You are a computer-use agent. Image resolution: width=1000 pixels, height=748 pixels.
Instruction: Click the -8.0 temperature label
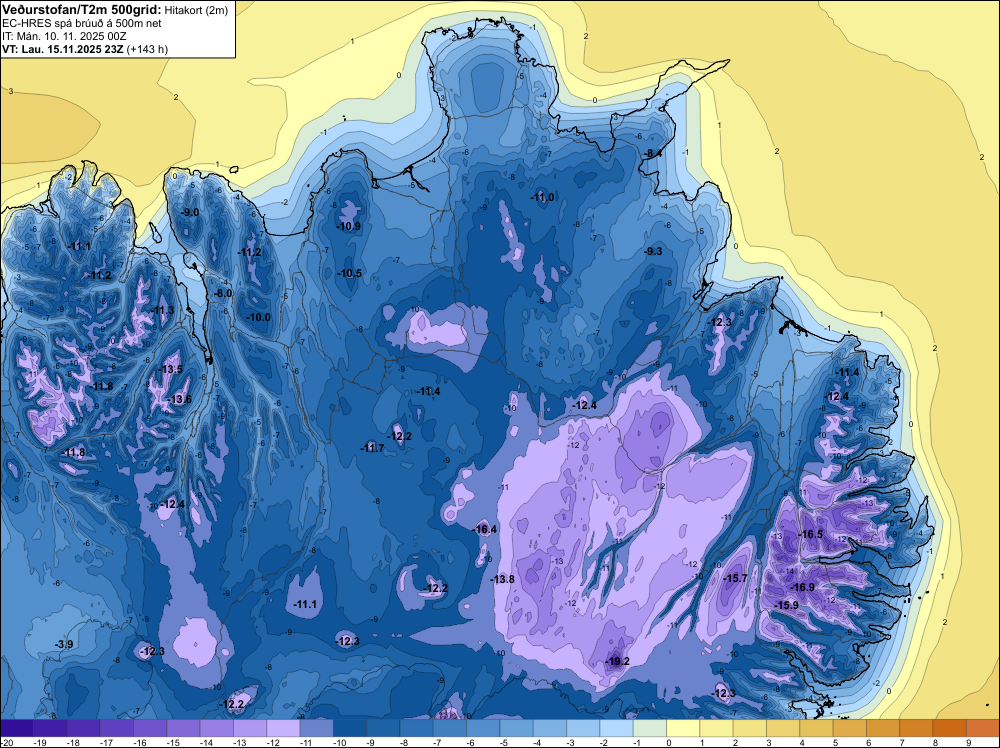point(224,293)
